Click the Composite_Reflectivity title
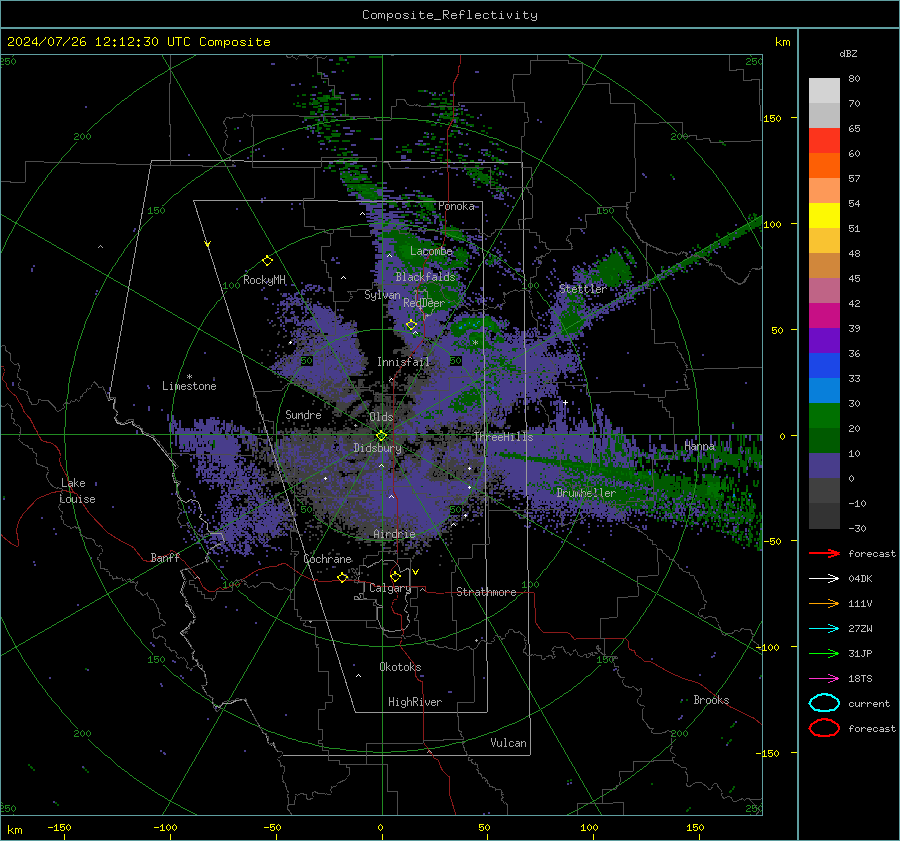Screen dimensions: 900x841 pos(450,15)
